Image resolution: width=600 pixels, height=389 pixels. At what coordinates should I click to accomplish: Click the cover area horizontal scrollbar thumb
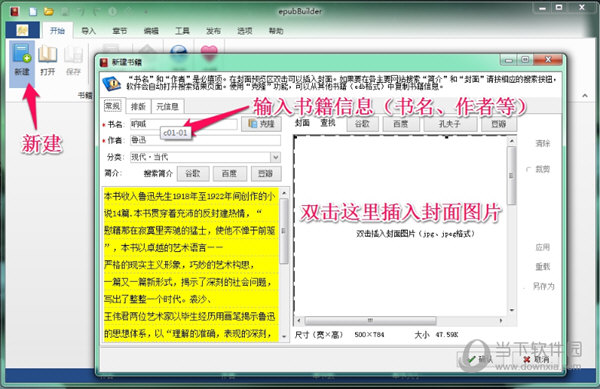tap(370, 320)
